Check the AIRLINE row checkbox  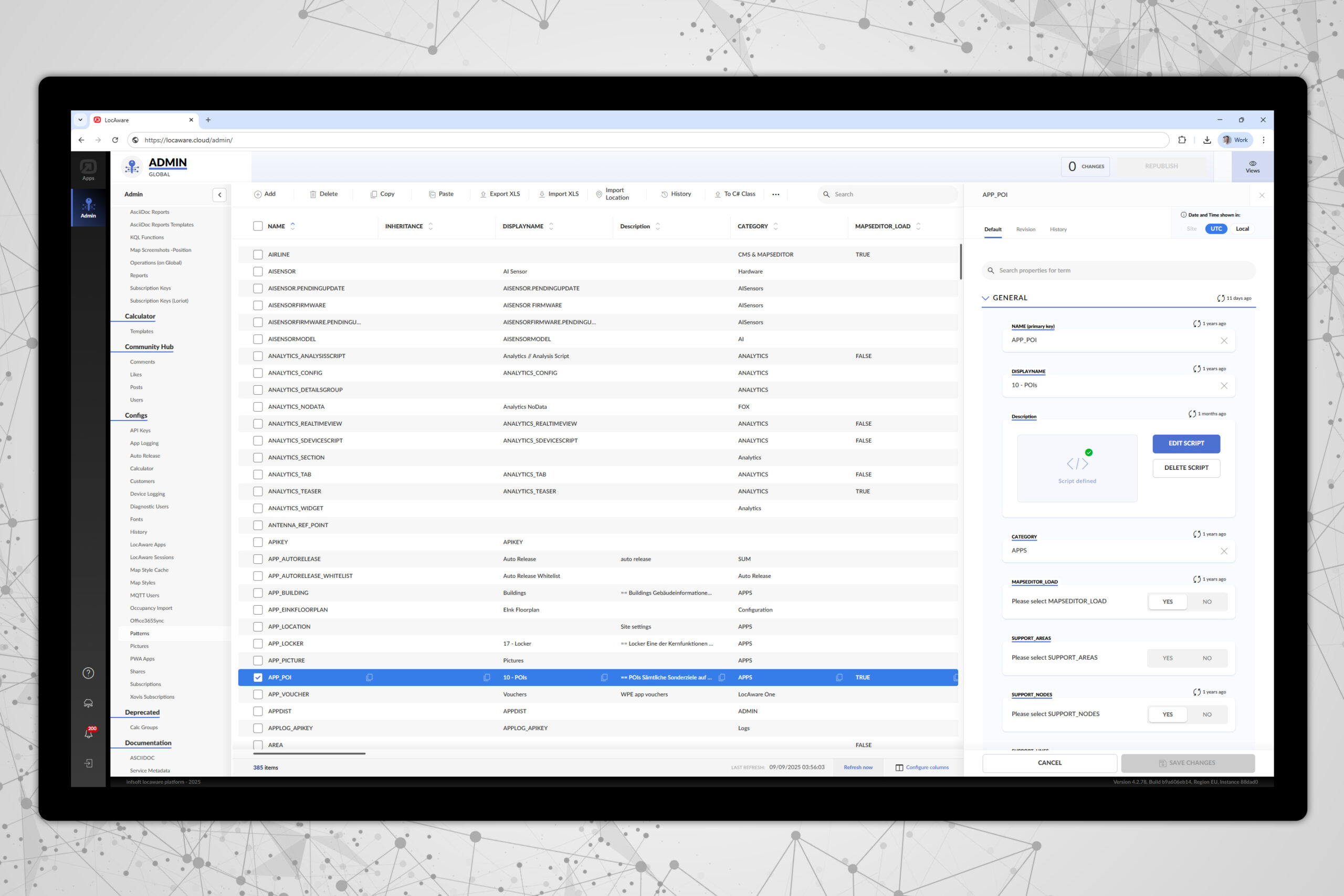[258, 255]
